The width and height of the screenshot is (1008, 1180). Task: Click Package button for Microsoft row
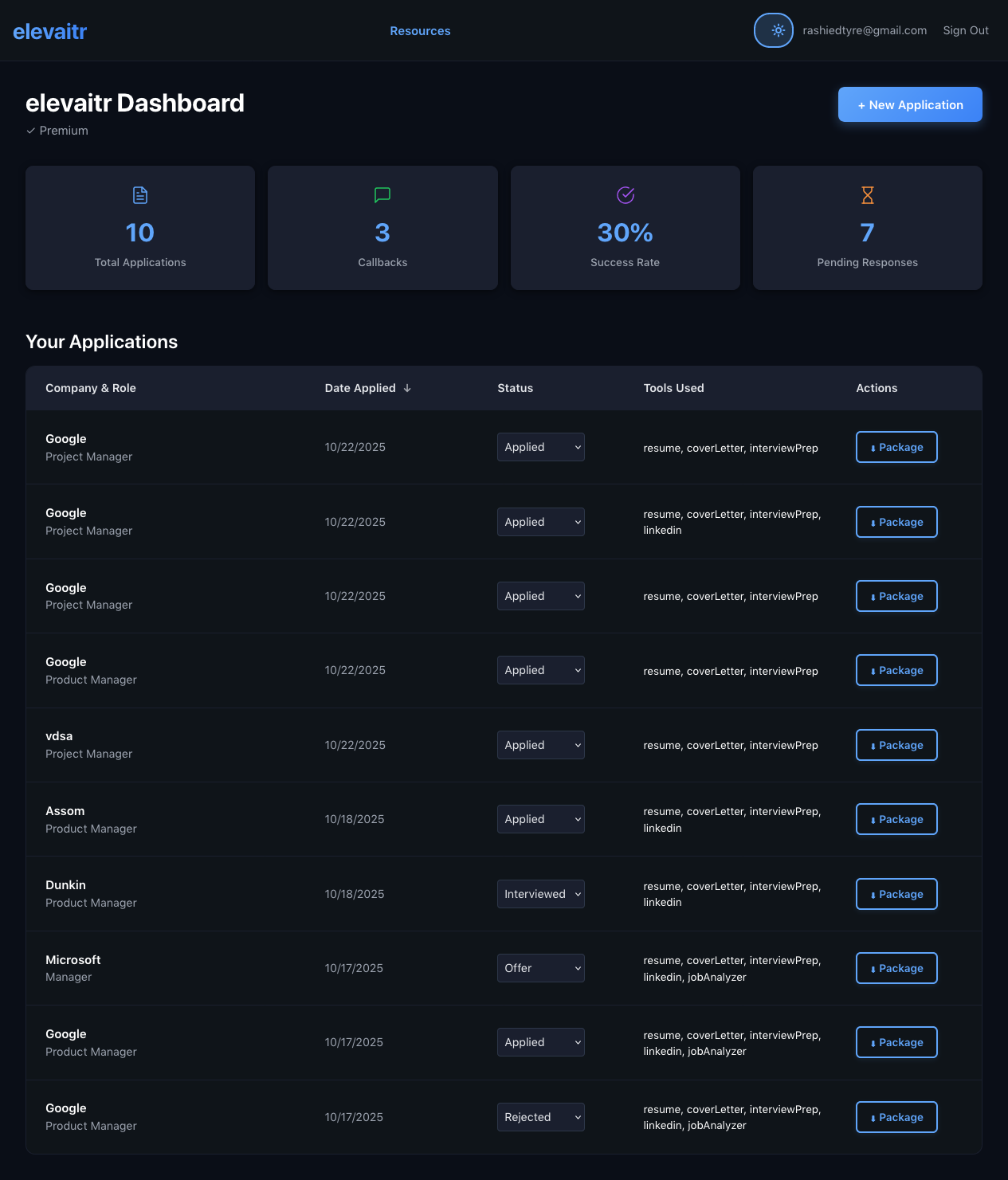[x=896, y=968]
